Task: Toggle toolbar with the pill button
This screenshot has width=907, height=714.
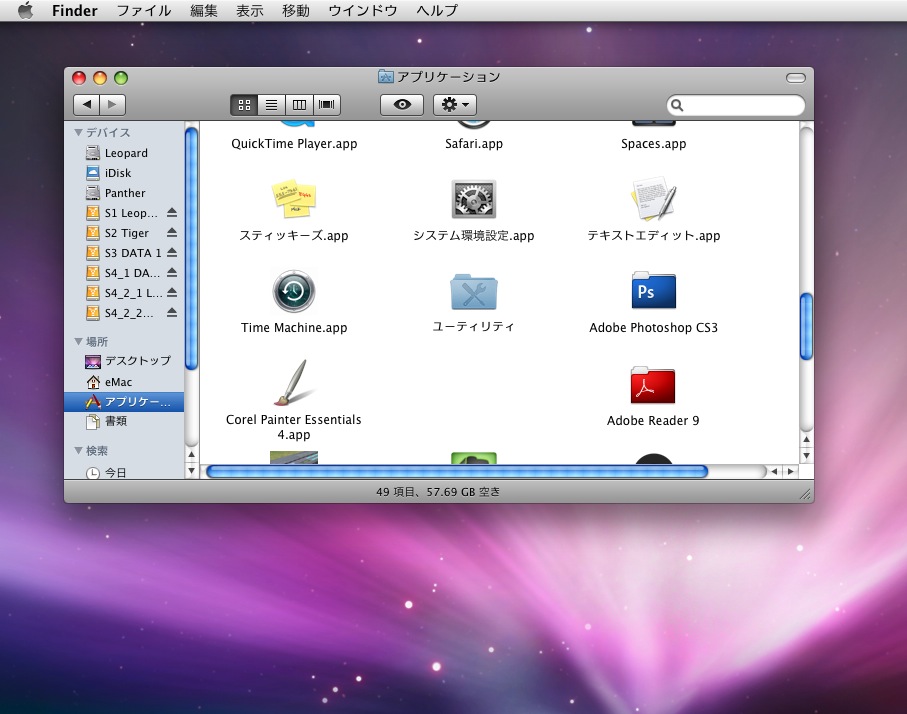Action: point(796,78)
